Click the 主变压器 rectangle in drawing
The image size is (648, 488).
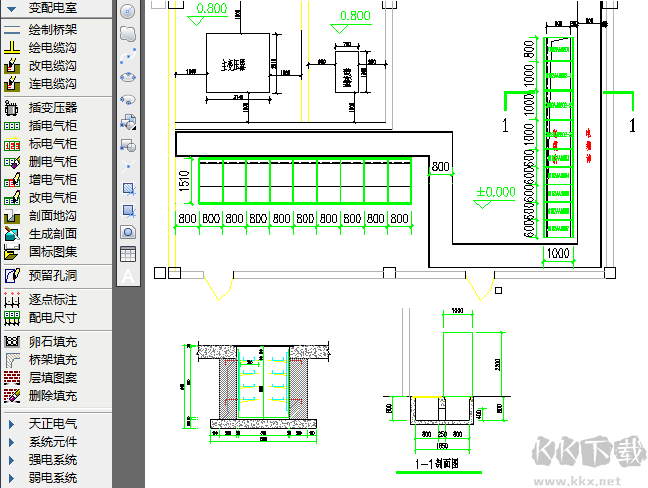click(x=238, y=63)
